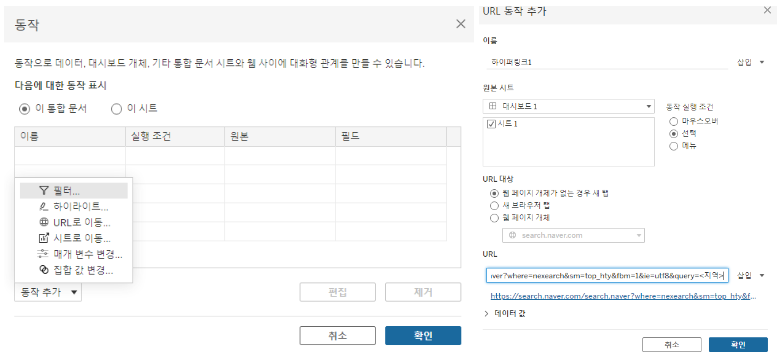Screen dimensions: 784x360
Task: Click the globe icon beside URL로 이동
Action: [x=44, y=222]
